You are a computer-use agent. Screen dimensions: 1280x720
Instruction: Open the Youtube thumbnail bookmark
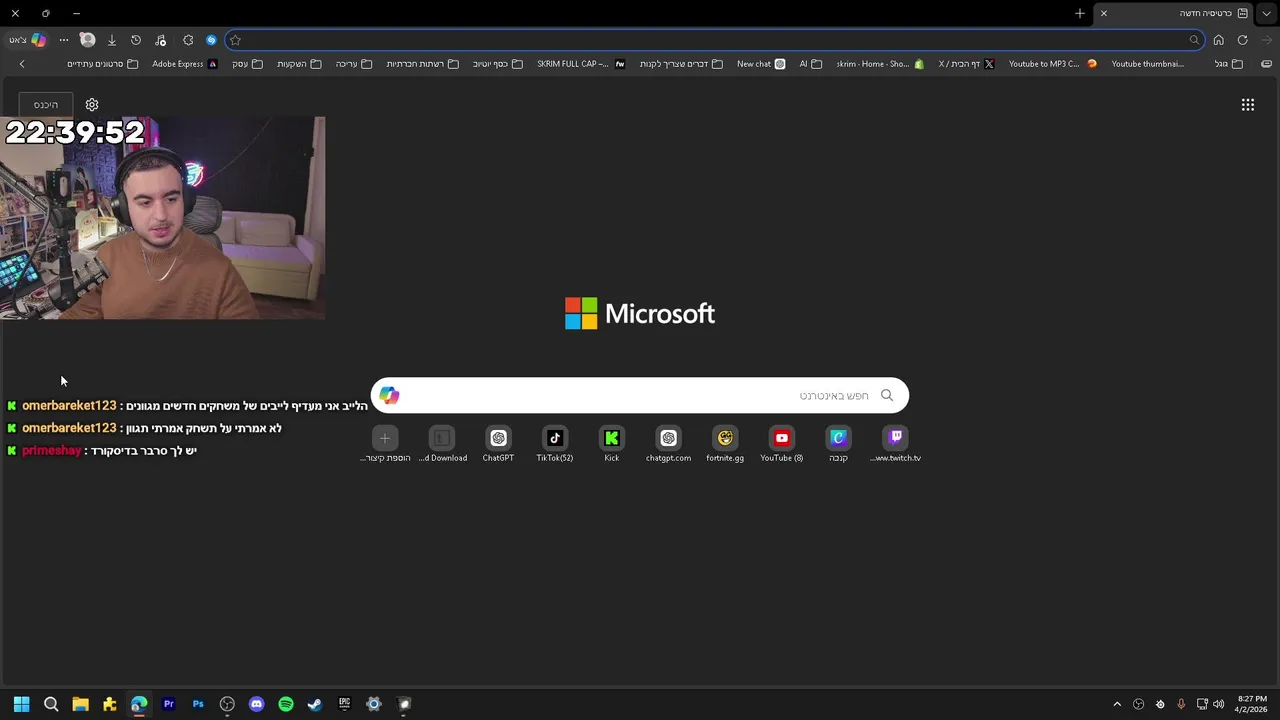(1148, 64)
